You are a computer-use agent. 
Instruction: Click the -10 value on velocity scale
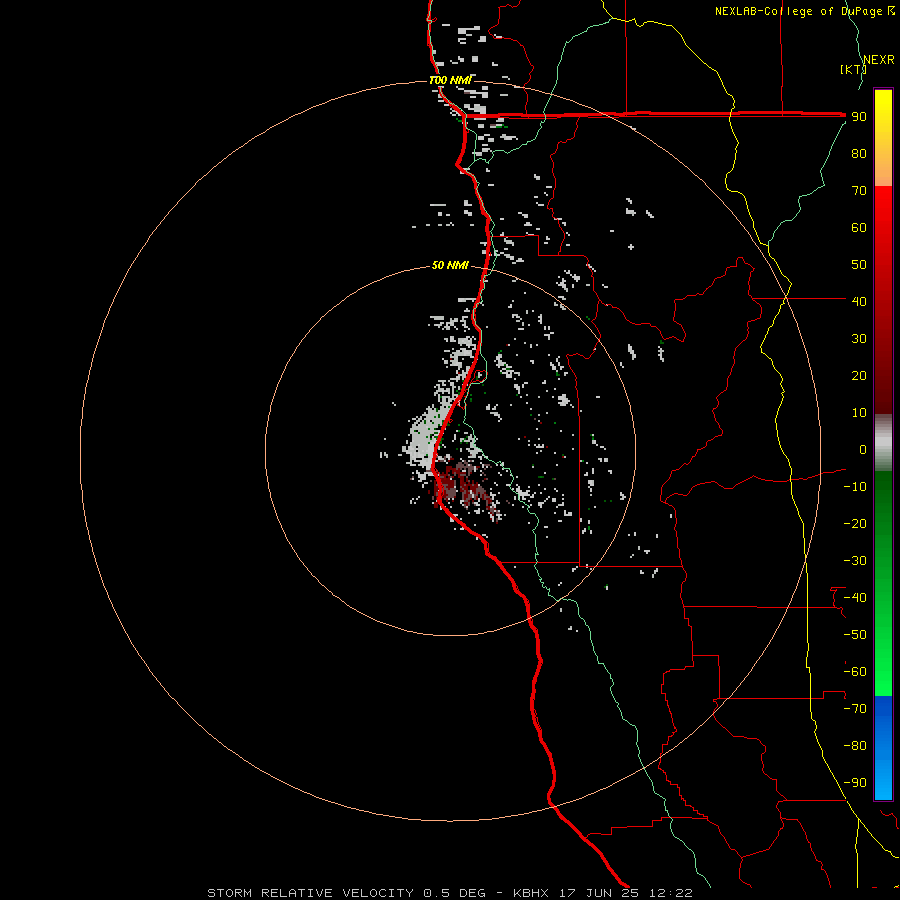click(x=855, y=487)
